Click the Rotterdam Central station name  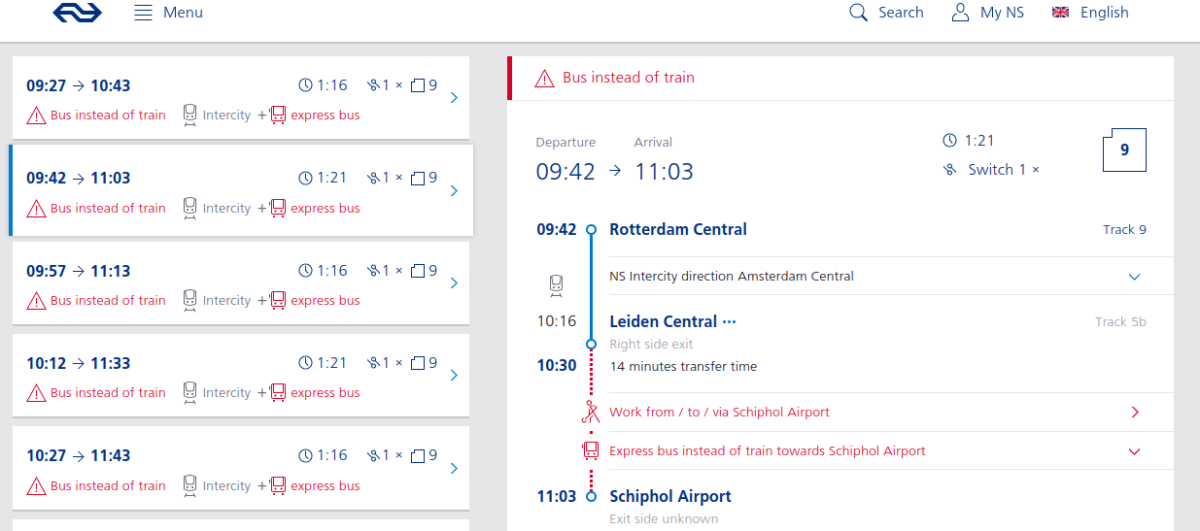point(678,229)
